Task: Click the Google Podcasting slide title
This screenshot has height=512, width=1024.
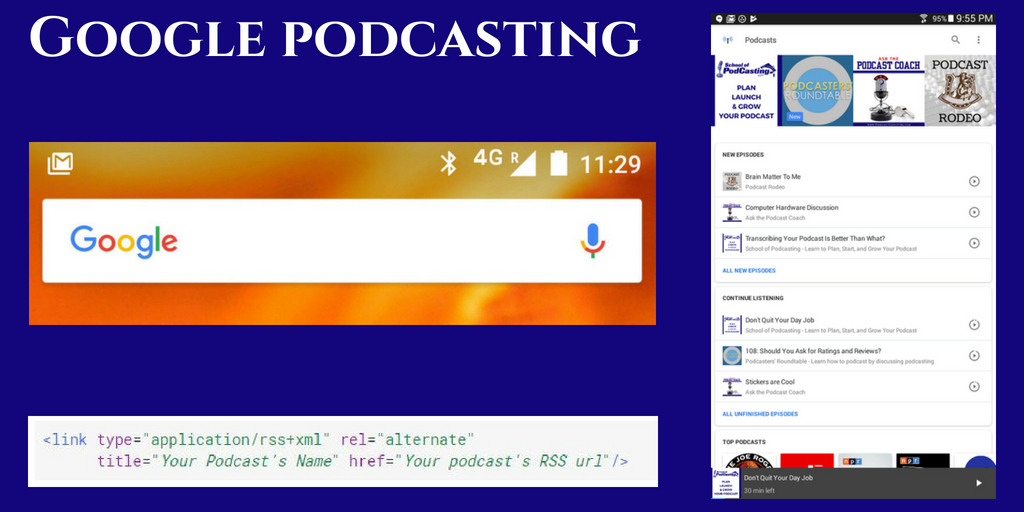Action: point(334,37)
